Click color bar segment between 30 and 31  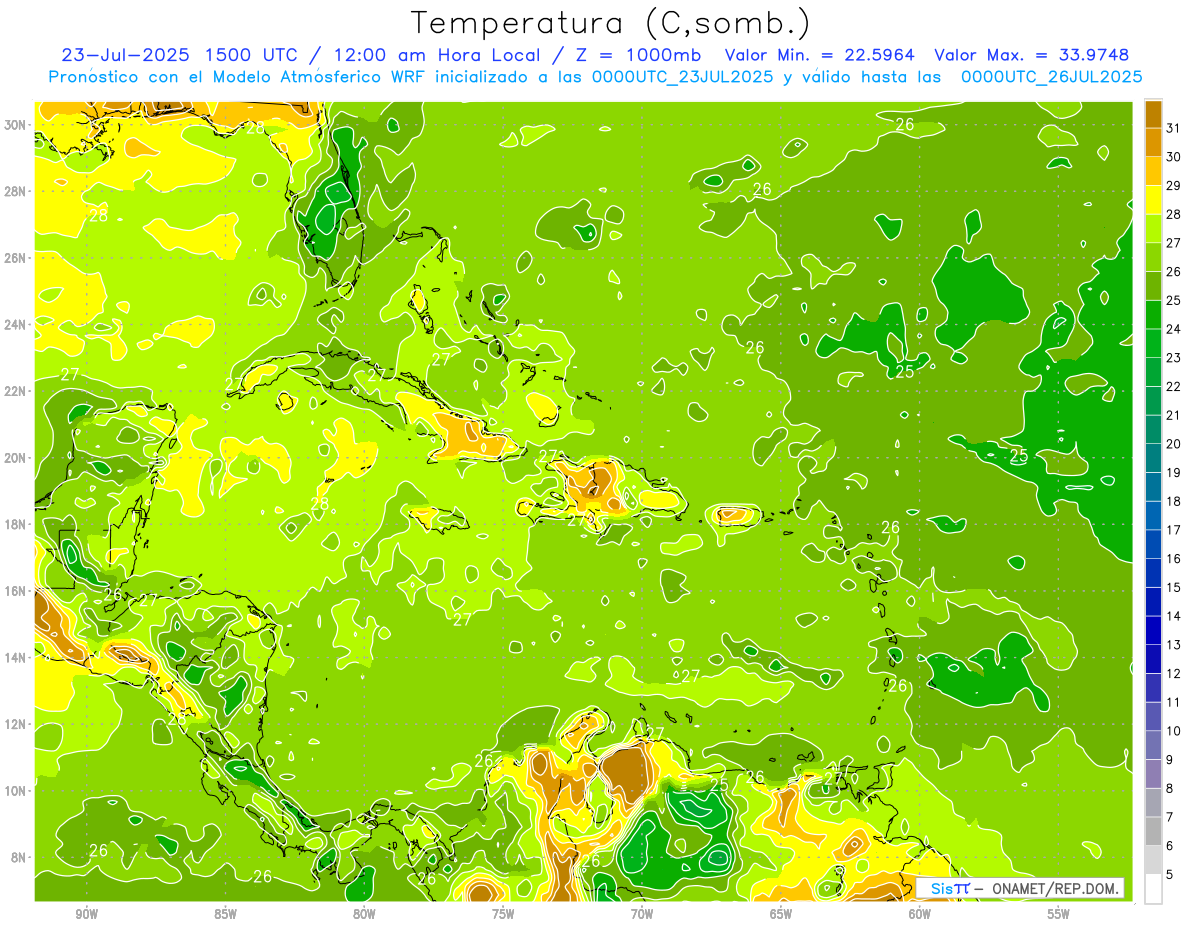point(1153,142)
